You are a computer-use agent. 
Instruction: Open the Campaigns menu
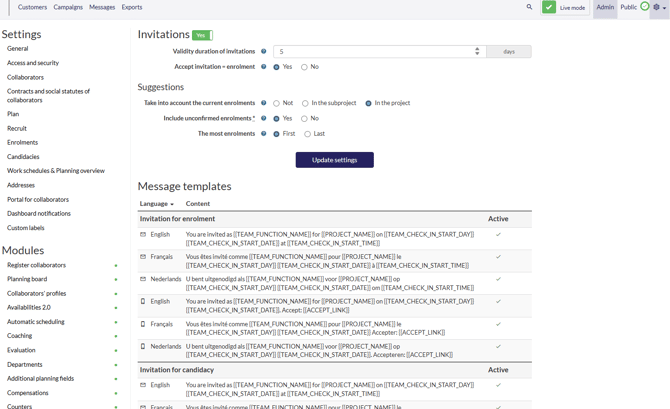tap(68, 7)
